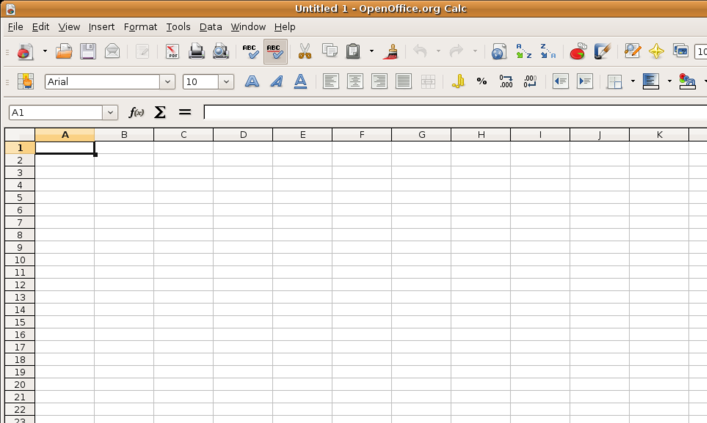Toggle AutoSpellcheck button
The image size is (707, 423).
(x=275, y=51)
